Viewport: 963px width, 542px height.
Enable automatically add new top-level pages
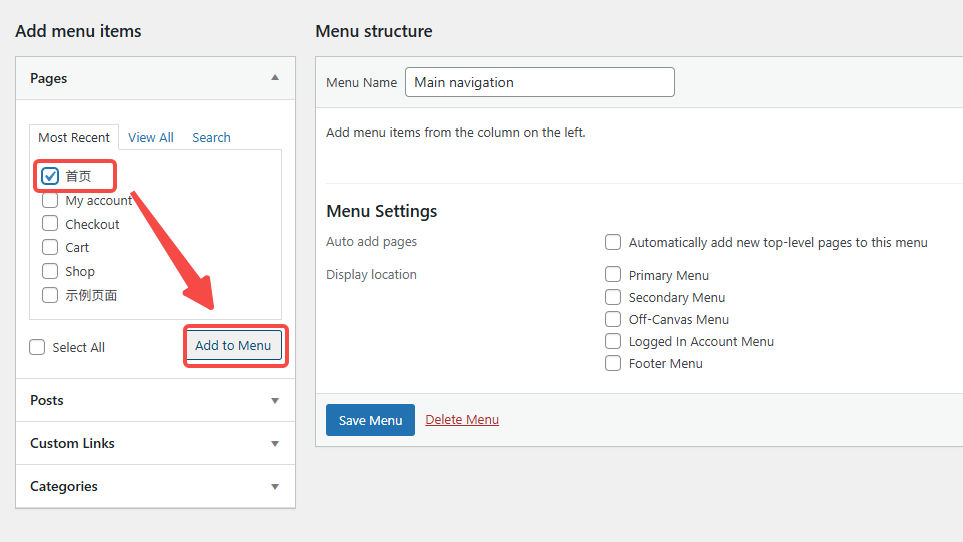[x=613, y=242]
